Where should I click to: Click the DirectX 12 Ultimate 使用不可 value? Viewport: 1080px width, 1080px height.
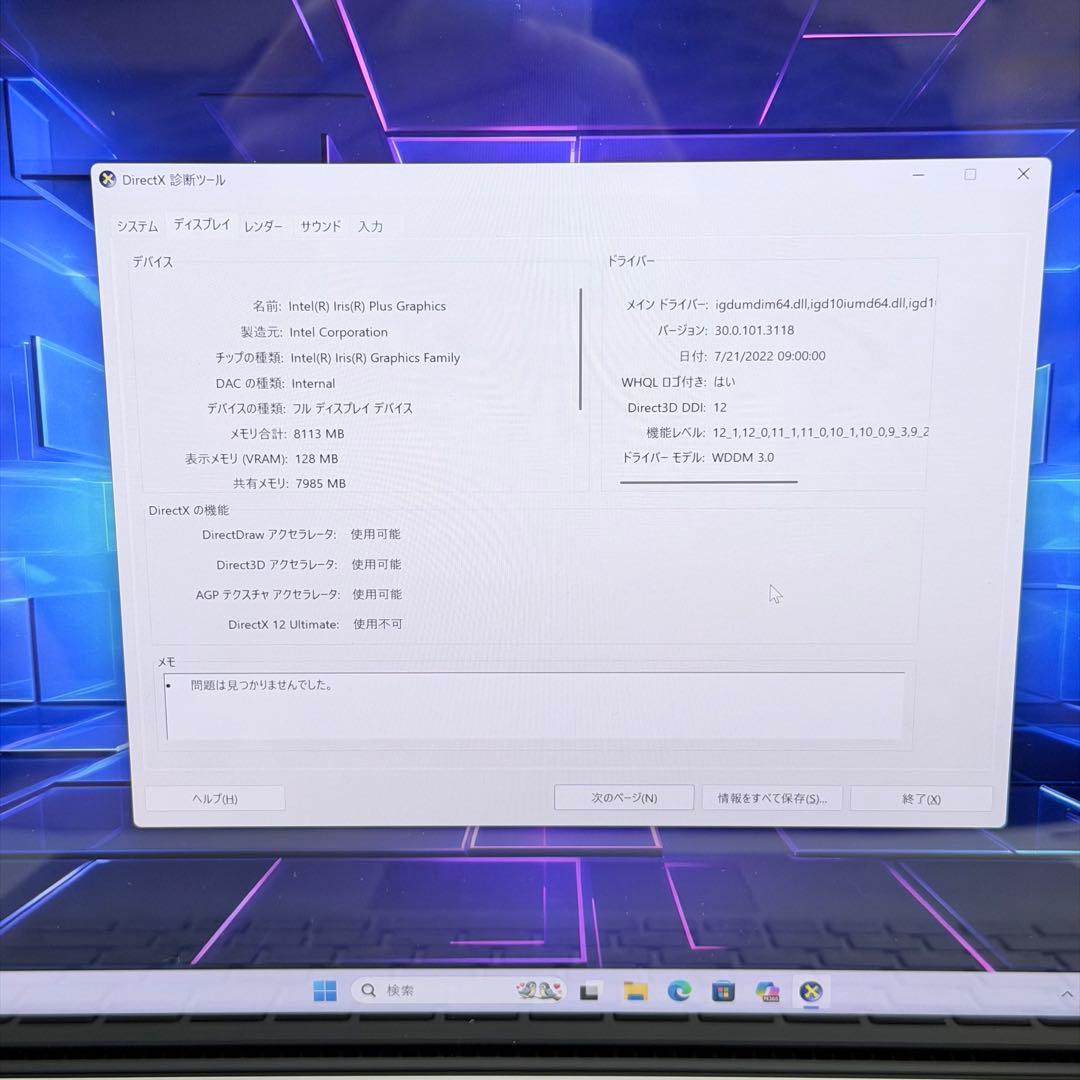point(377,624)
